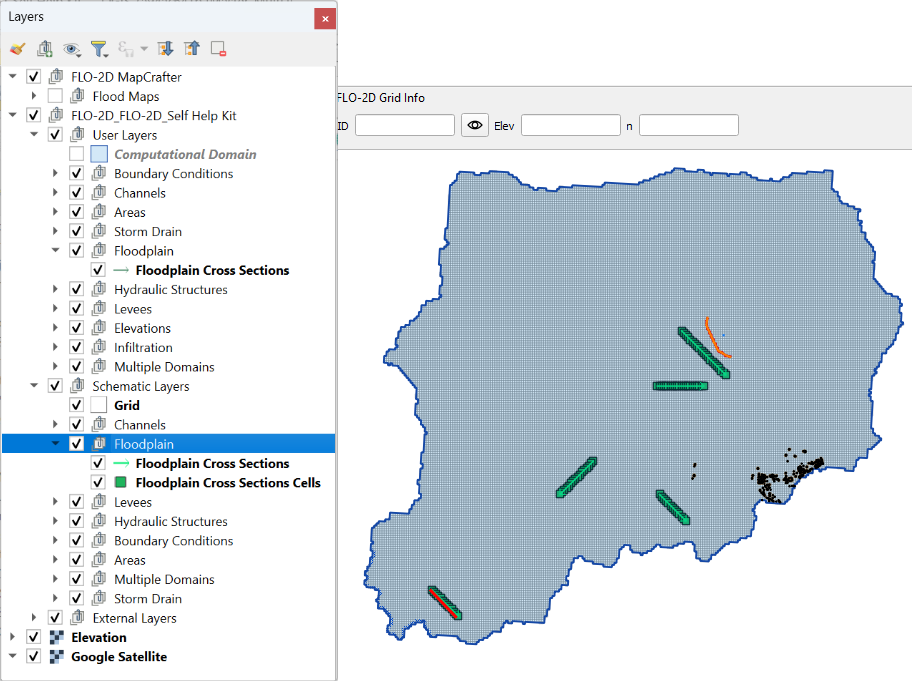Click the Remove Layer/Group icon
Viewport: 912px width, 681px height.
(x=218, y=48)
